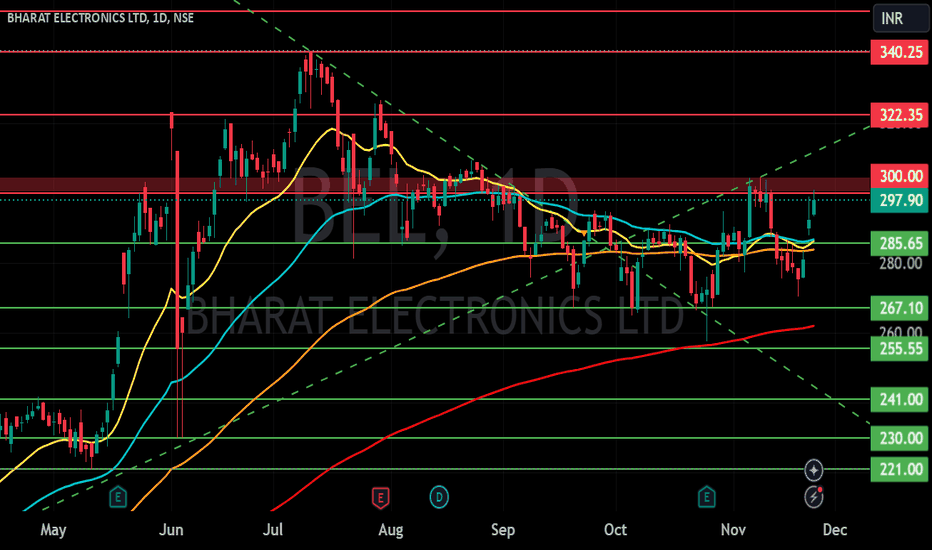The height and width of the screenshot is (550, 932).
Task: Click the 285.65 support price label
Action: (899, 243)
